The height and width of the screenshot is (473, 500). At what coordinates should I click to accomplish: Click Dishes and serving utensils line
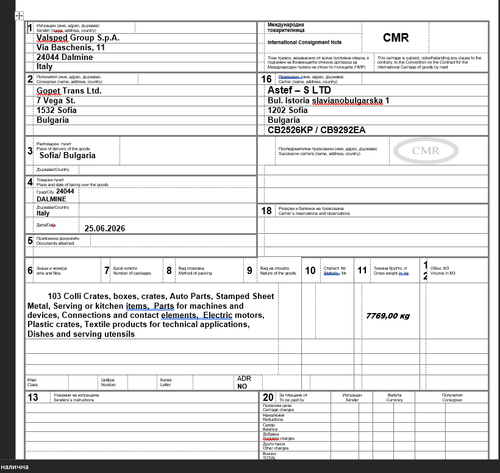tap(81, 334)
